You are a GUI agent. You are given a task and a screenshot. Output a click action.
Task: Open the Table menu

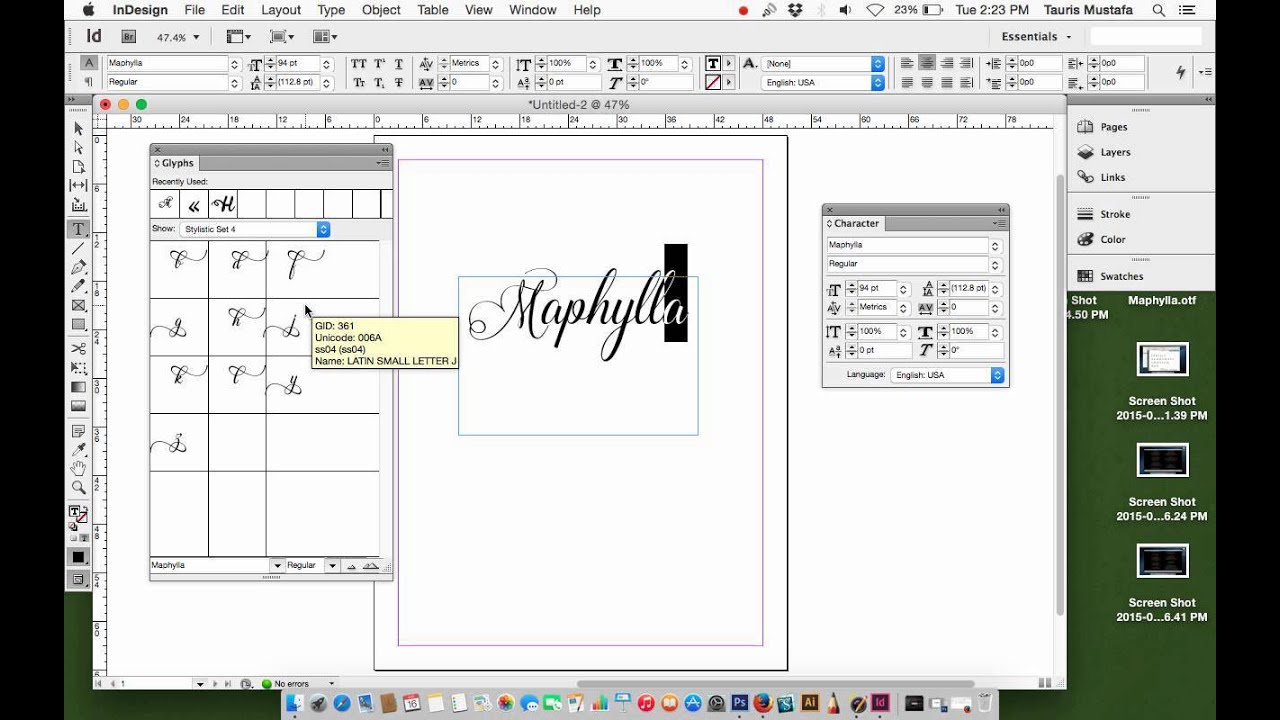(x=433, y=10)
